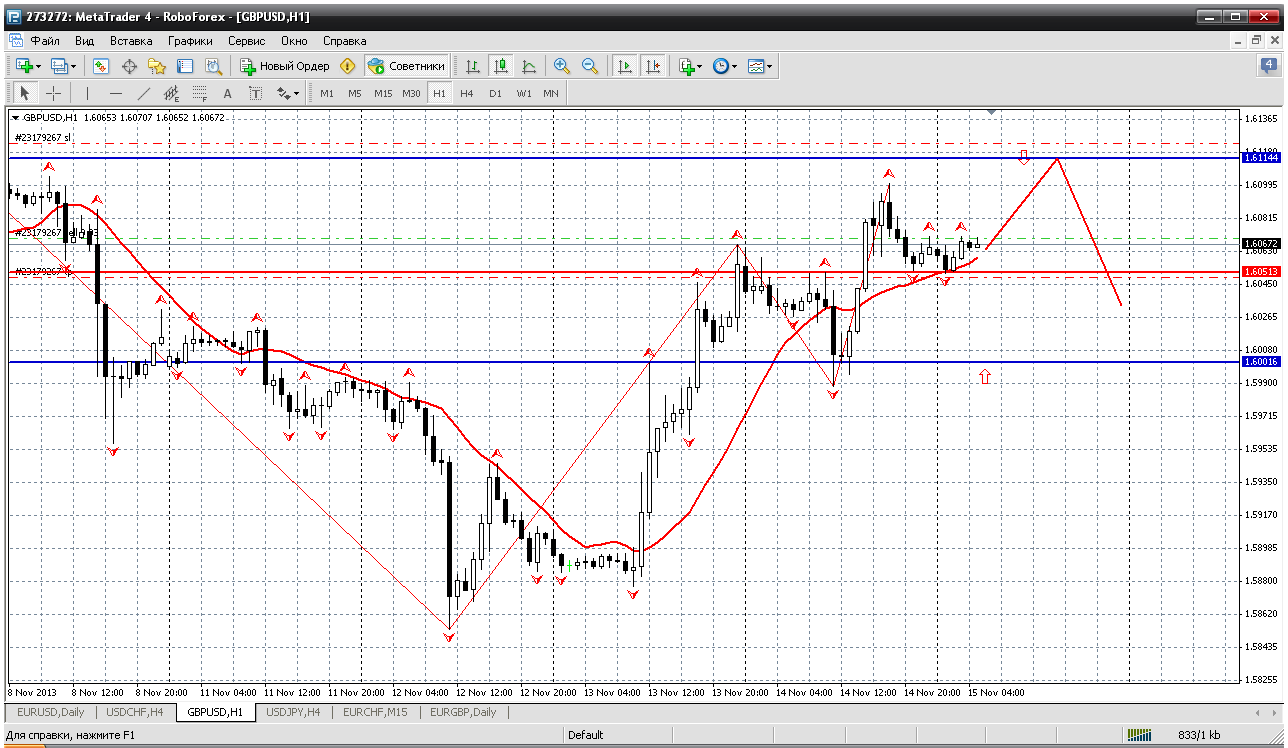Viewport: 1288px width, 748px height.
Task: Switch to the USDJPY,H4 chart tab
Action: pos(293,712)
